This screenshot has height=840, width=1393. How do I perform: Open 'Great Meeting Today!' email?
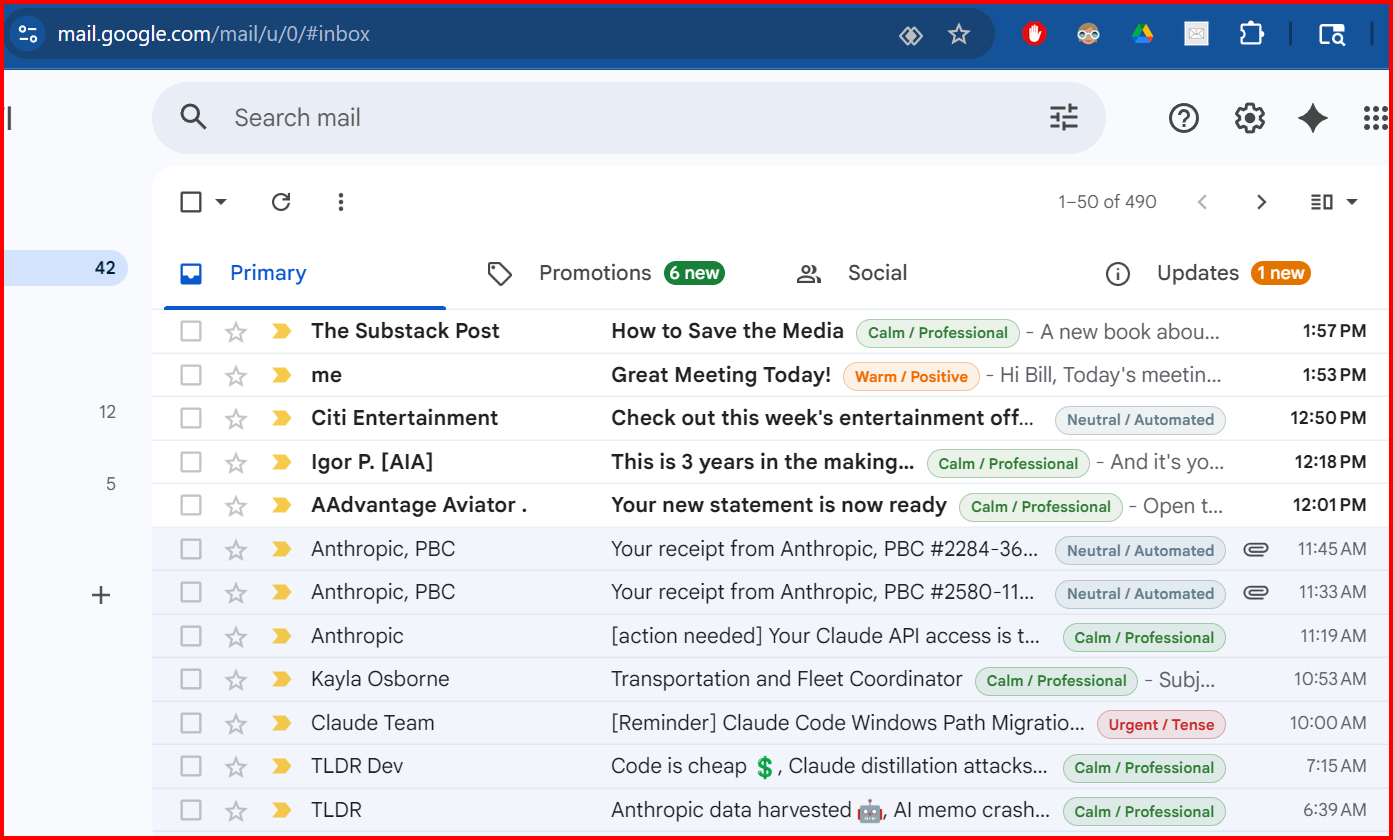pyautogui.click(x=721, y=375)
